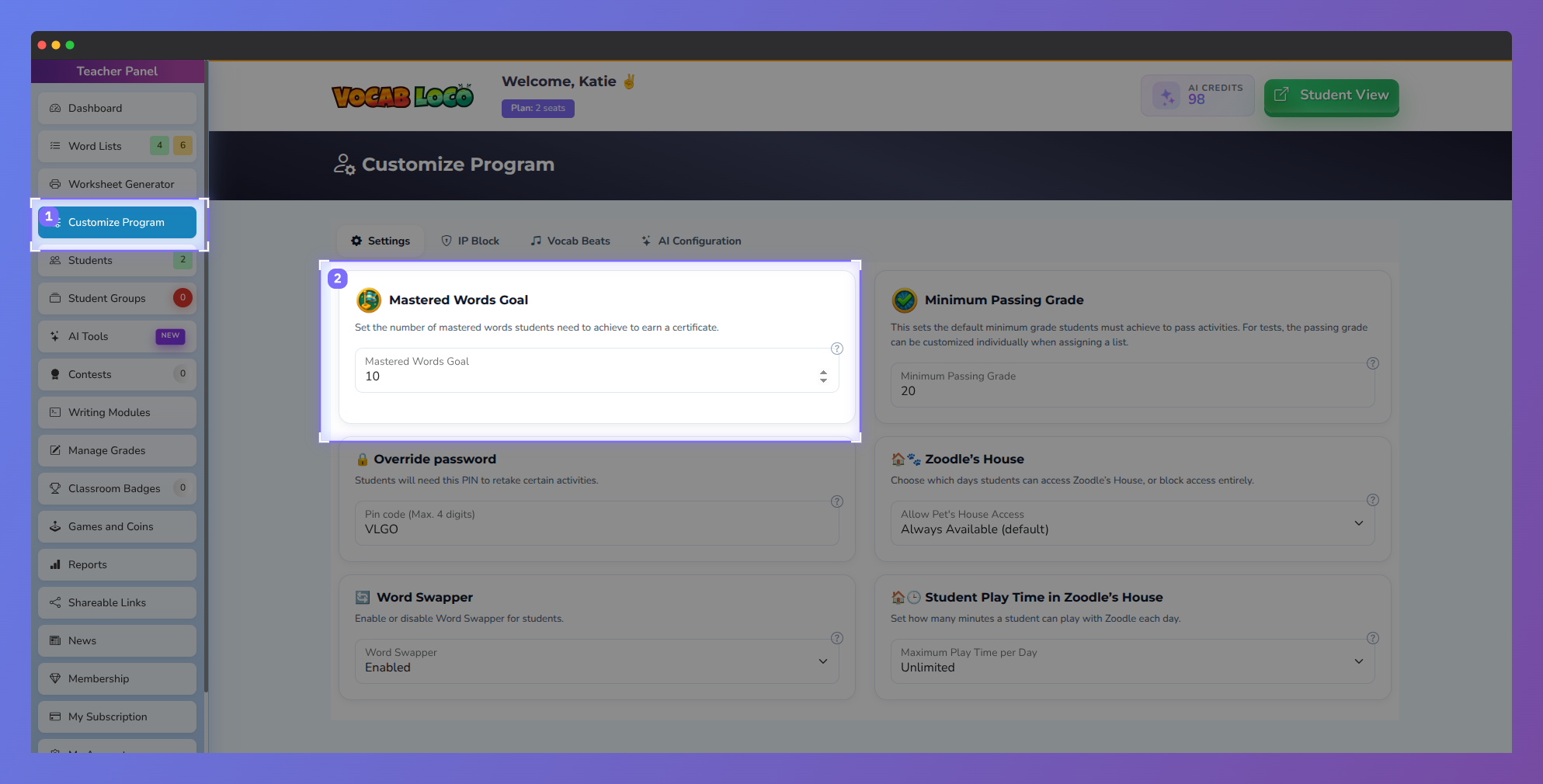Click the Reports bar chart icon
This screenshot has width=1543, height=784.
55,564
